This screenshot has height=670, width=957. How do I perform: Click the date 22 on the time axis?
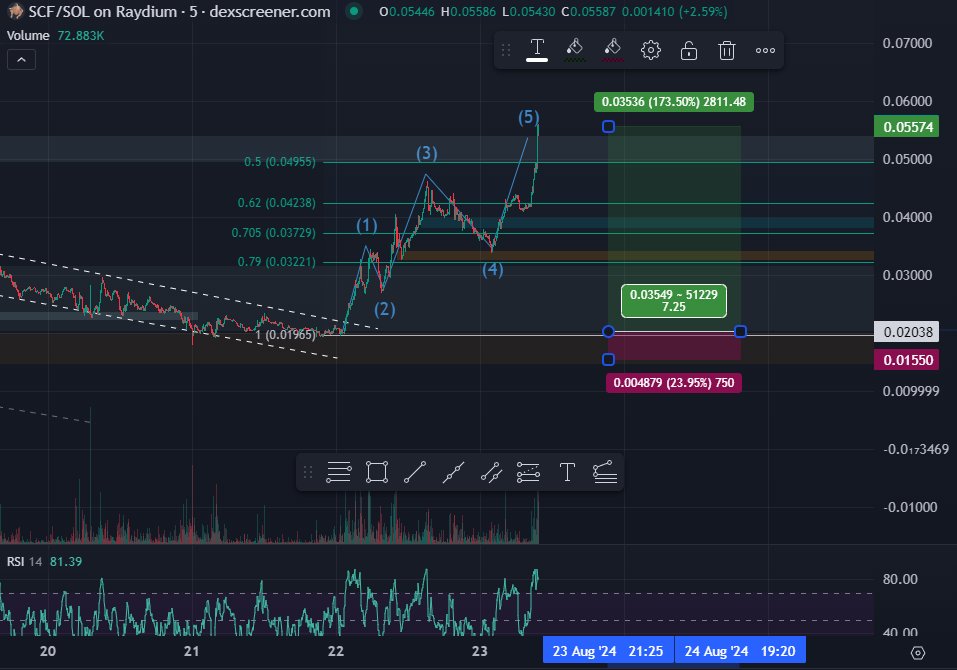tap(336, 651)
